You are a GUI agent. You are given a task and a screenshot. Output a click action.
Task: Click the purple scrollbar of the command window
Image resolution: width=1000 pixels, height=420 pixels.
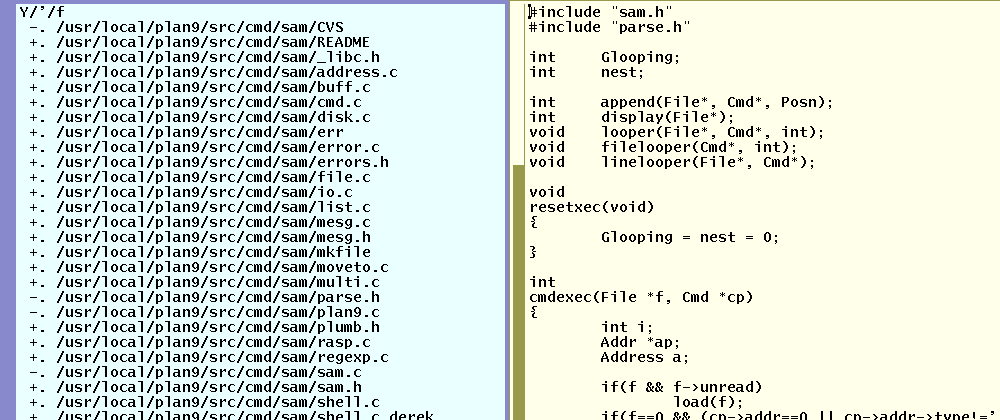tap(8, 200)
